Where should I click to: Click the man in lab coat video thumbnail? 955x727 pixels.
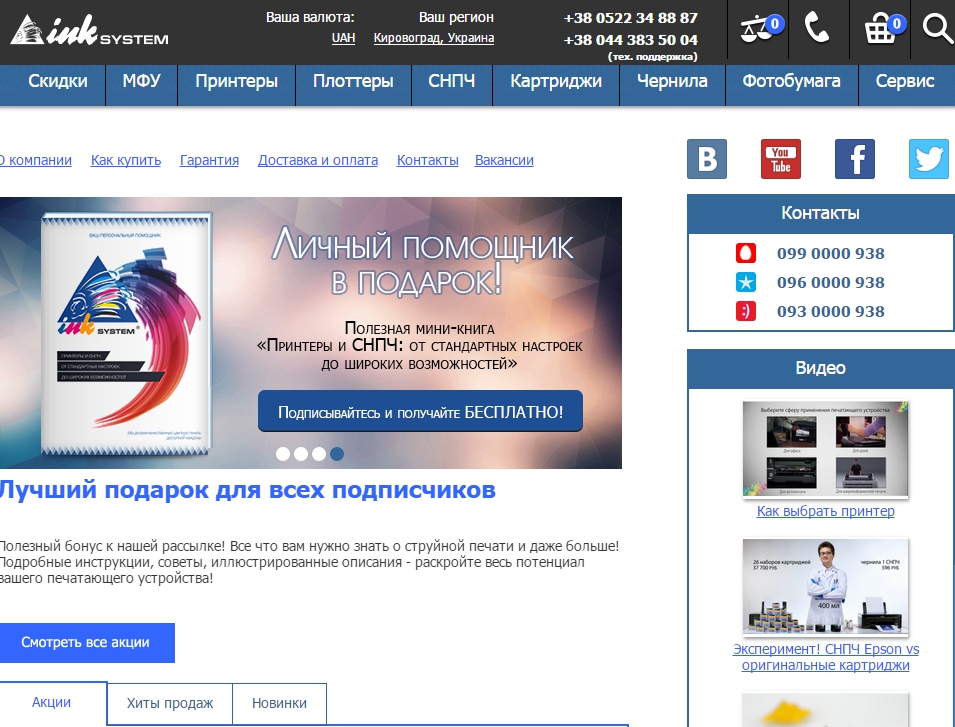pyautogui.click(x=825, y=587)
